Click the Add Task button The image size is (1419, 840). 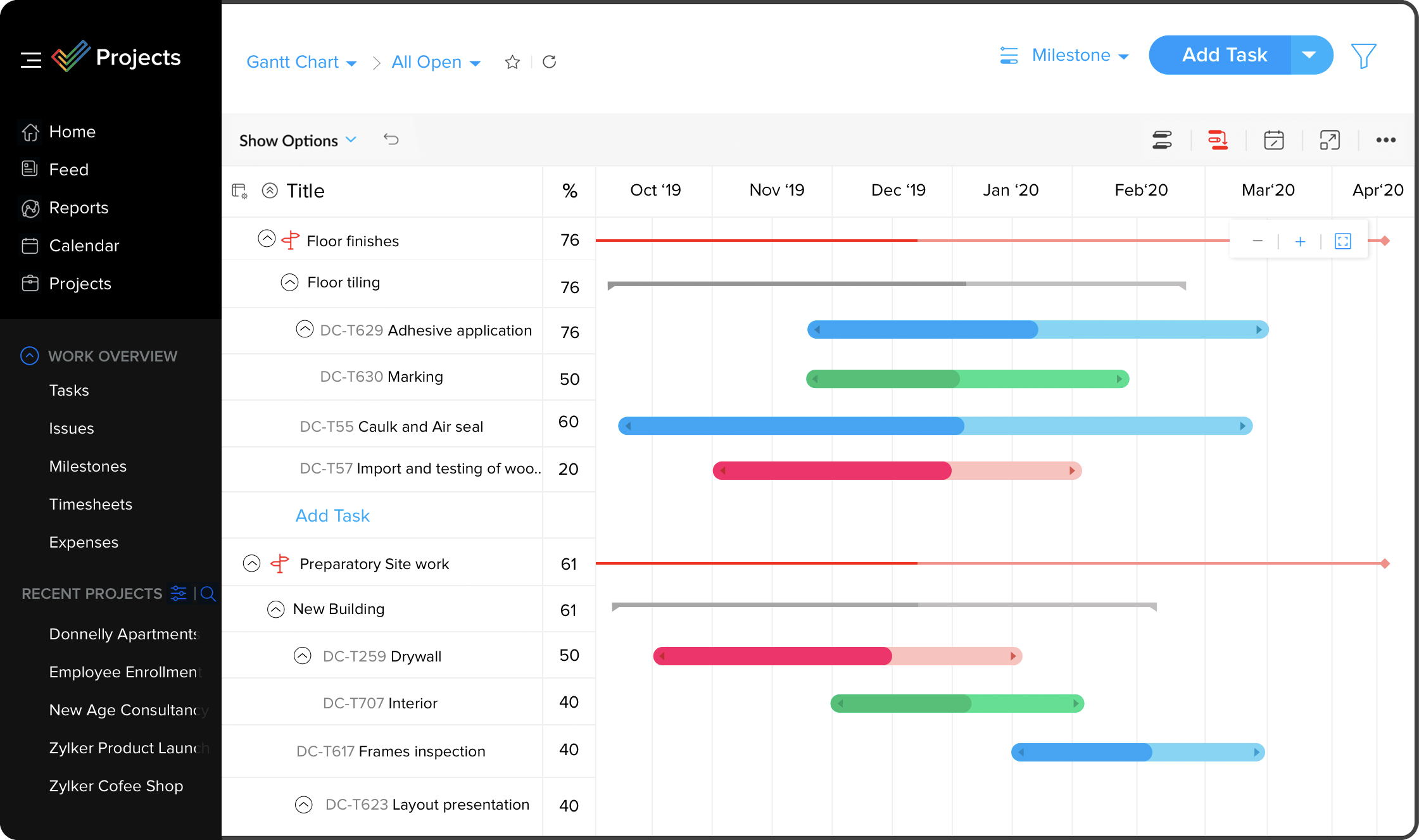coord(1224,55)
